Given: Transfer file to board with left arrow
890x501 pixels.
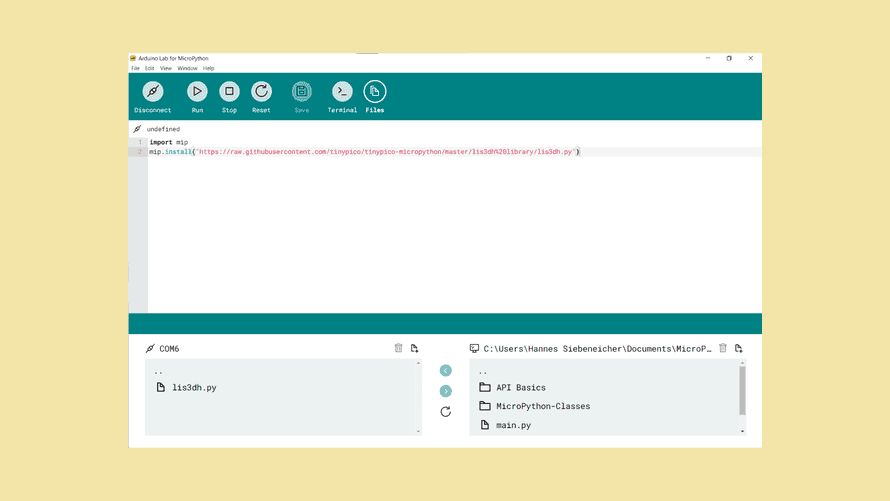Looking at the screenshot, I should tap(445, 371).
